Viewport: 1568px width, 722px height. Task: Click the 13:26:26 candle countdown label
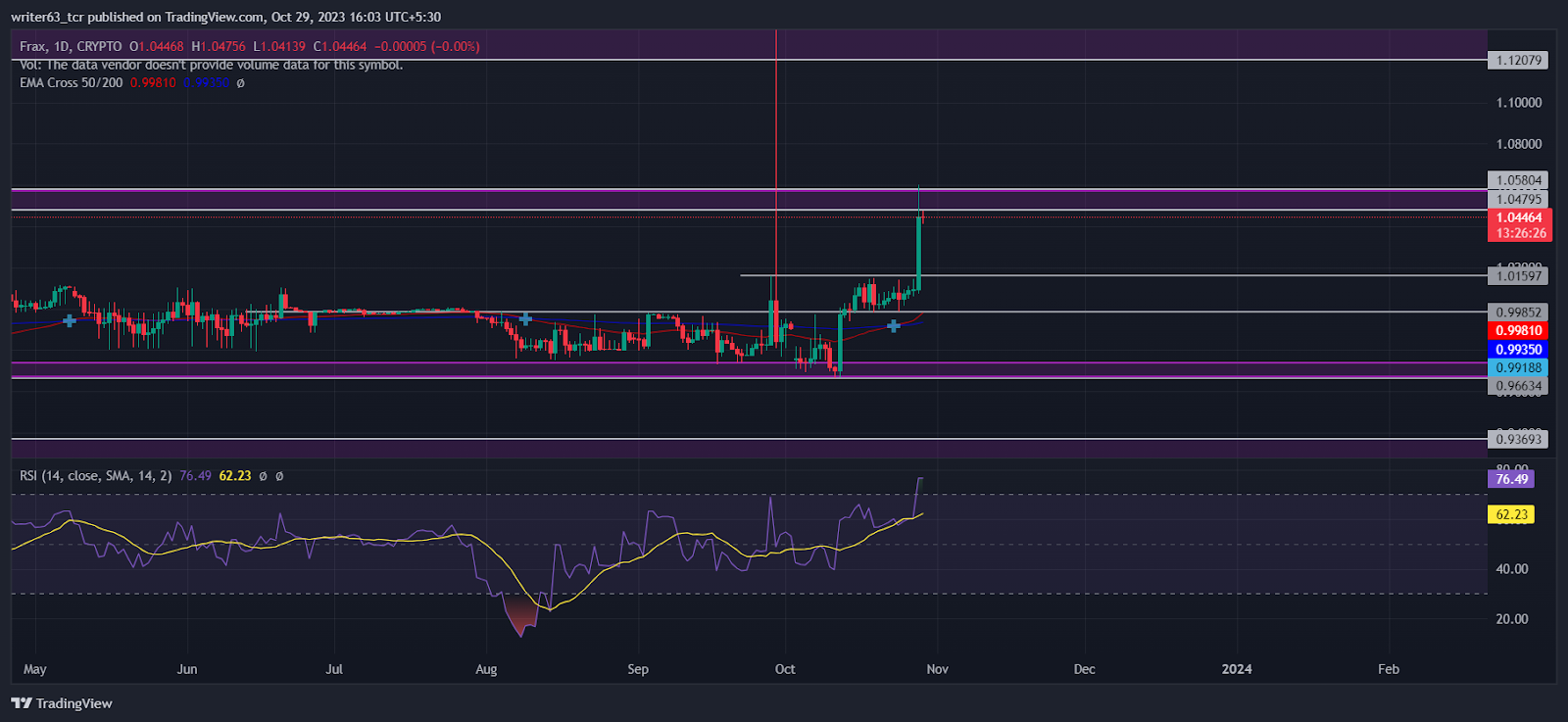pyautogui.click(x=1519, y=233)
